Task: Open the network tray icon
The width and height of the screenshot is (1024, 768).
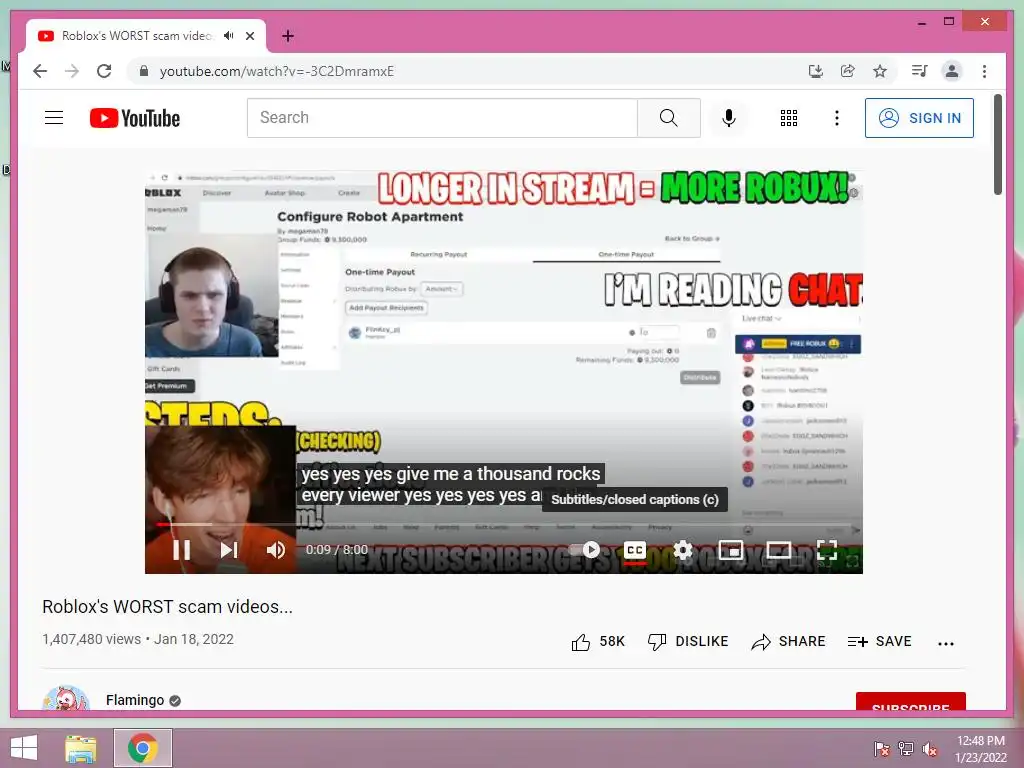Action: (906, 748)
